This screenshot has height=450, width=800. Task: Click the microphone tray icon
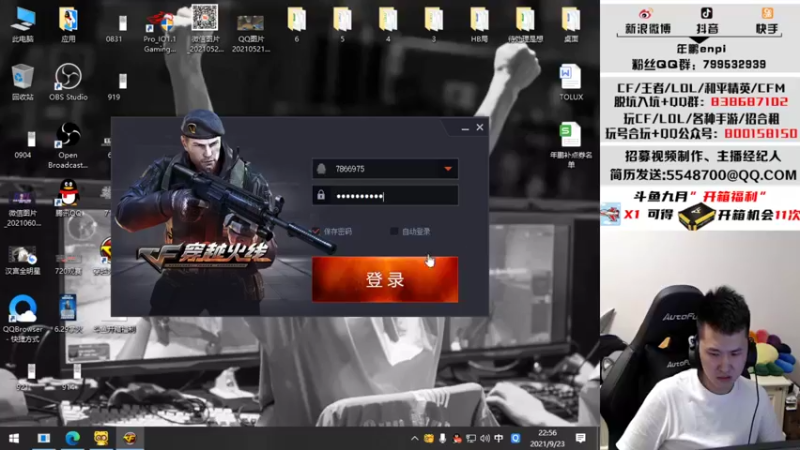point(442,438)
